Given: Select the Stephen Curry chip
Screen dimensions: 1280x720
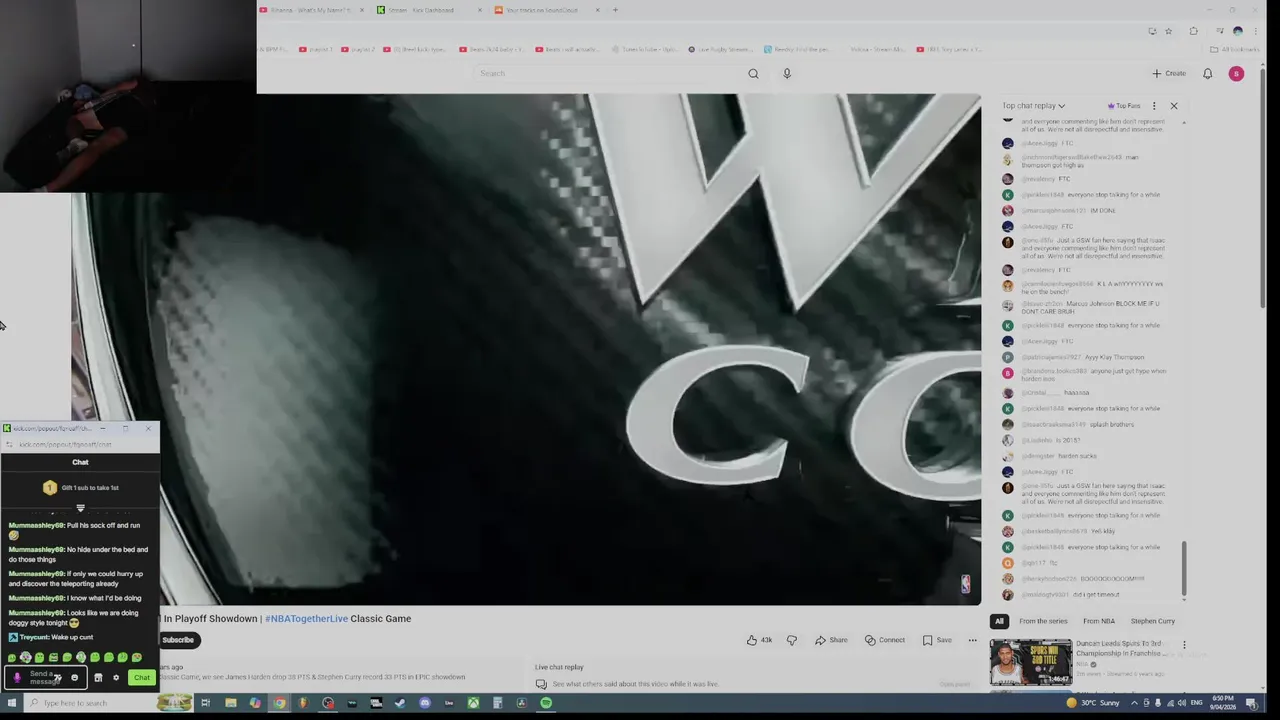Looking at the screenshot, I should pyautogui.click(x=1153, y=621).
